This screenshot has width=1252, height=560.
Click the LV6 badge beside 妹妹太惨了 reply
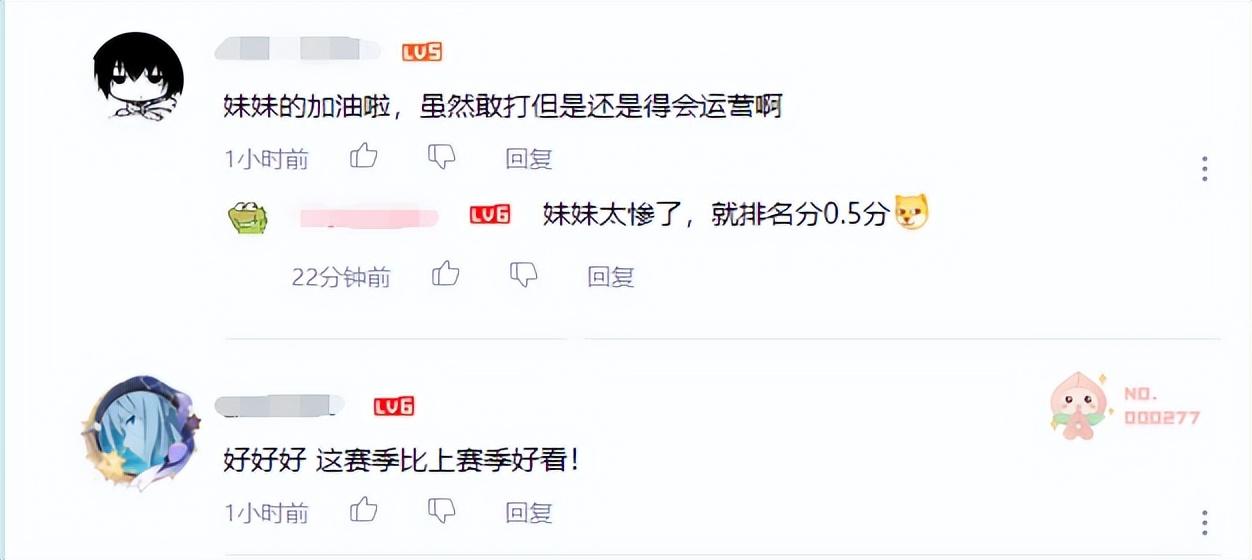pos(490,214)
